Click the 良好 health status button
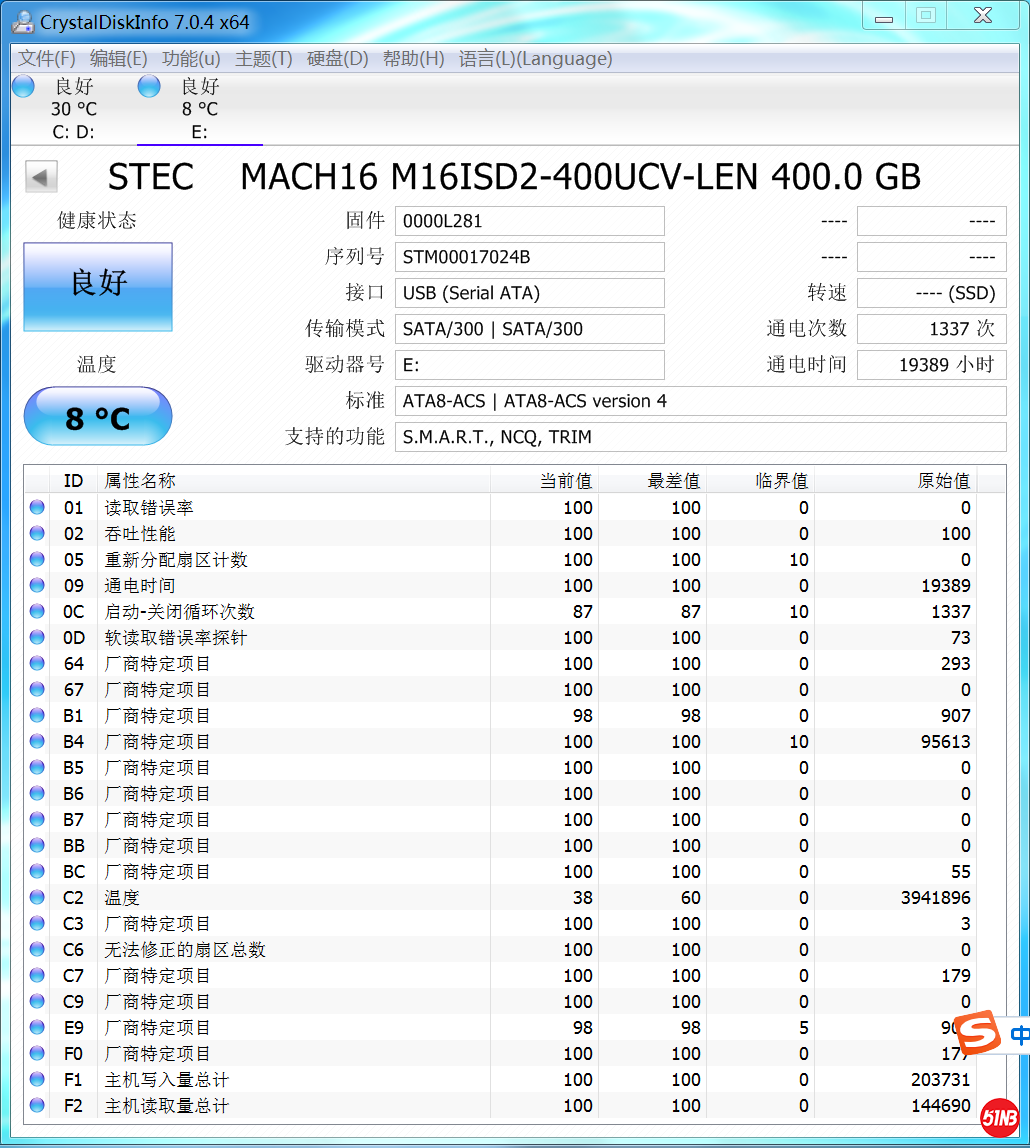This screenshot has width=1030, height=1148. tap(98, 287)
